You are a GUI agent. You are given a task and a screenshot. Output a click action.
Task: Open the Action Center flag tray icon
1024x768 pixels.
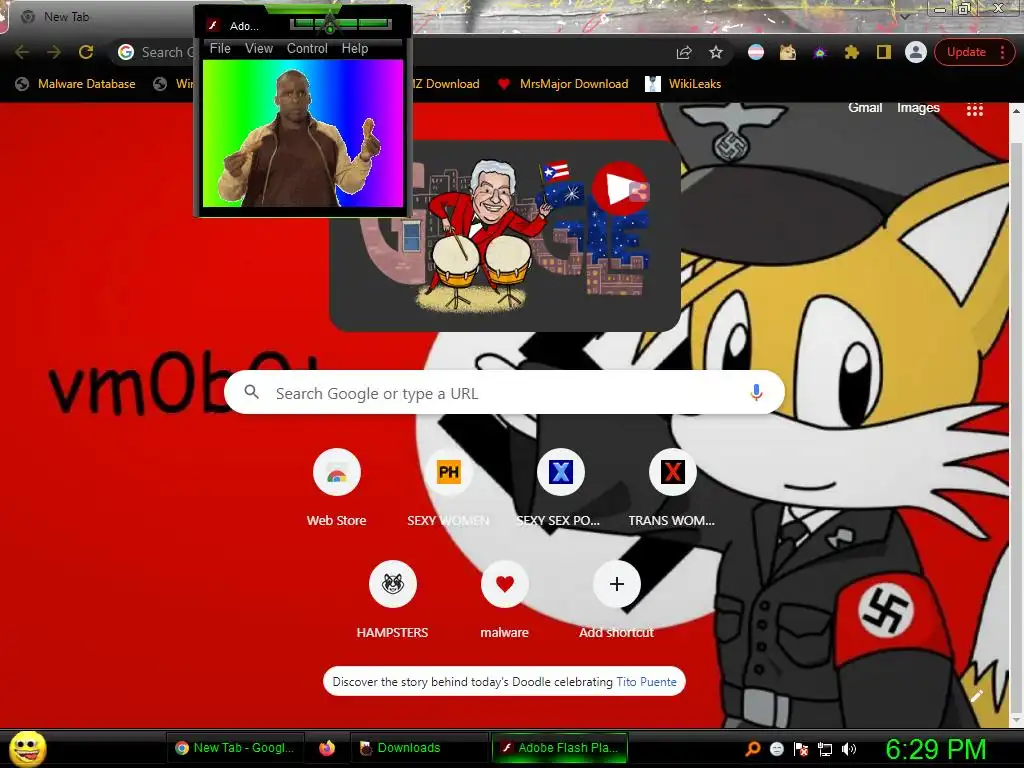pos(801,749)
